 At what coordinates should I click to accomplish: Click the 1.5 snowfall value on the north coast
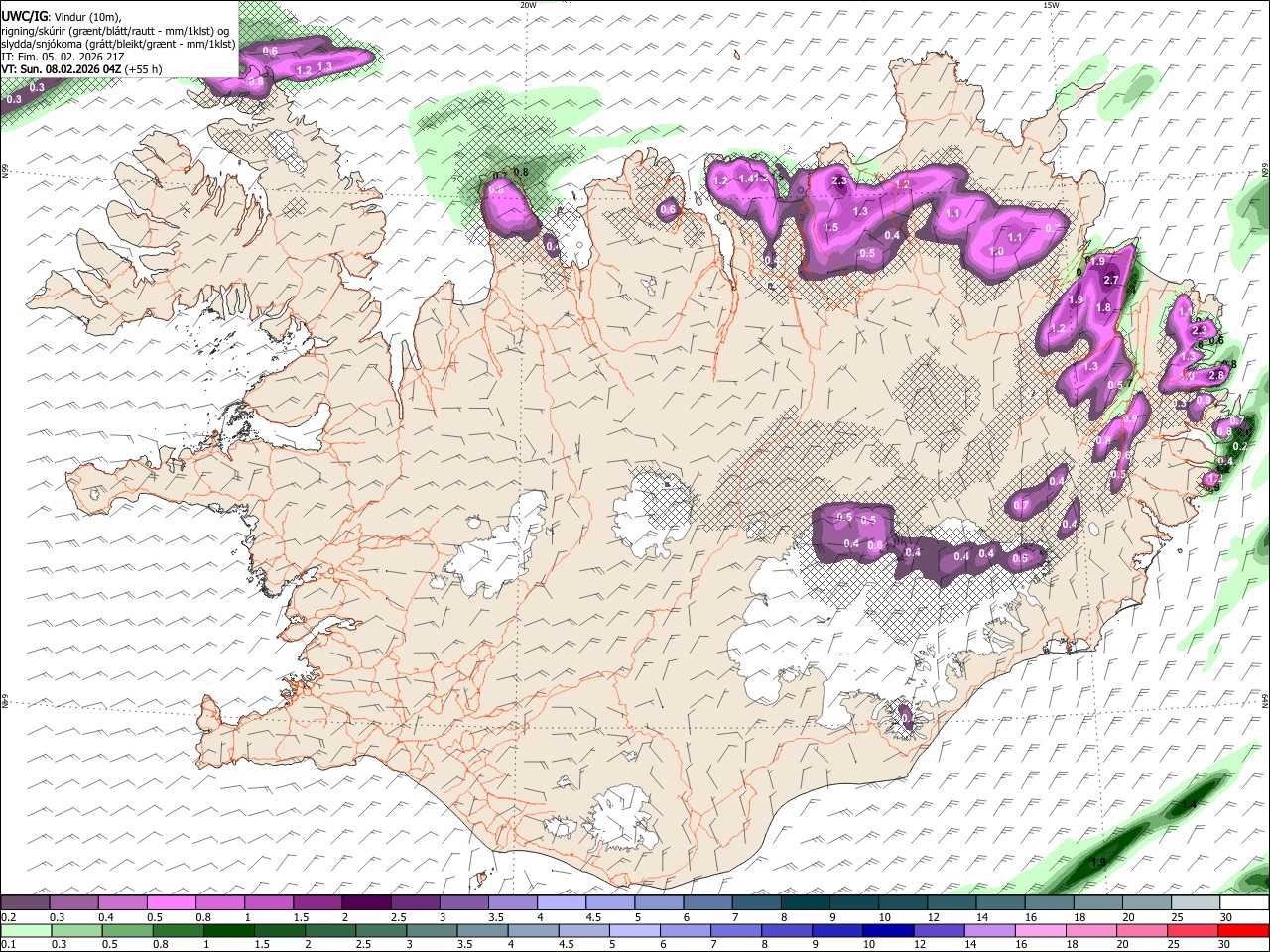[830, 228]
